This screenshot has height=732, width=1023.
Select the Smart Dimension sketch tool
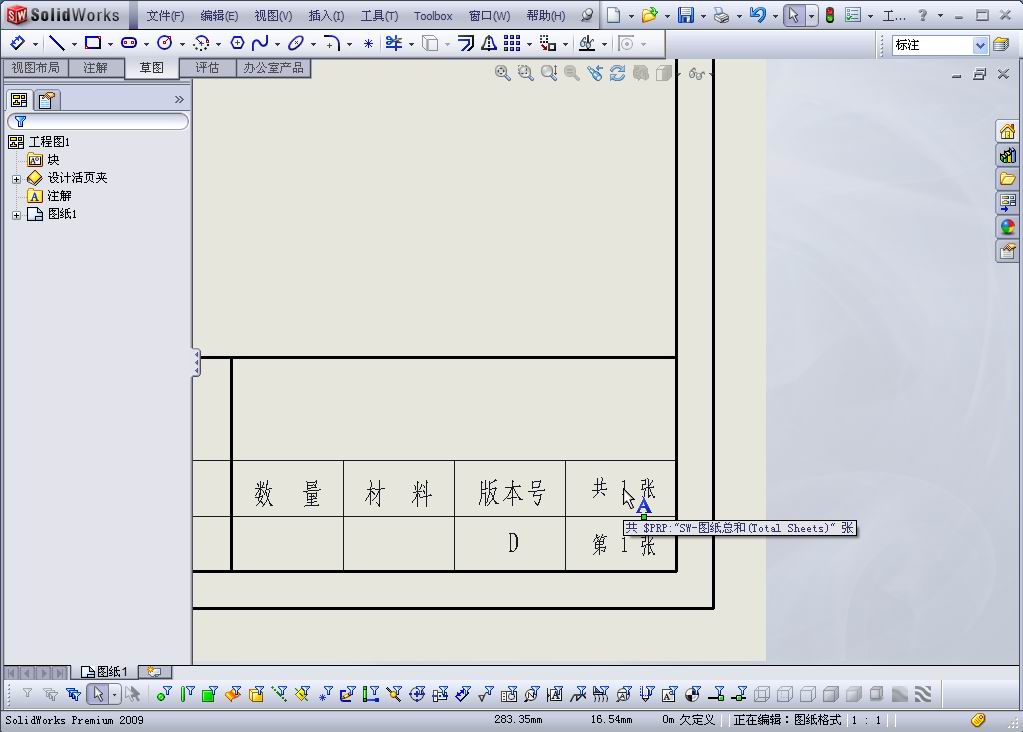[18, 43]
